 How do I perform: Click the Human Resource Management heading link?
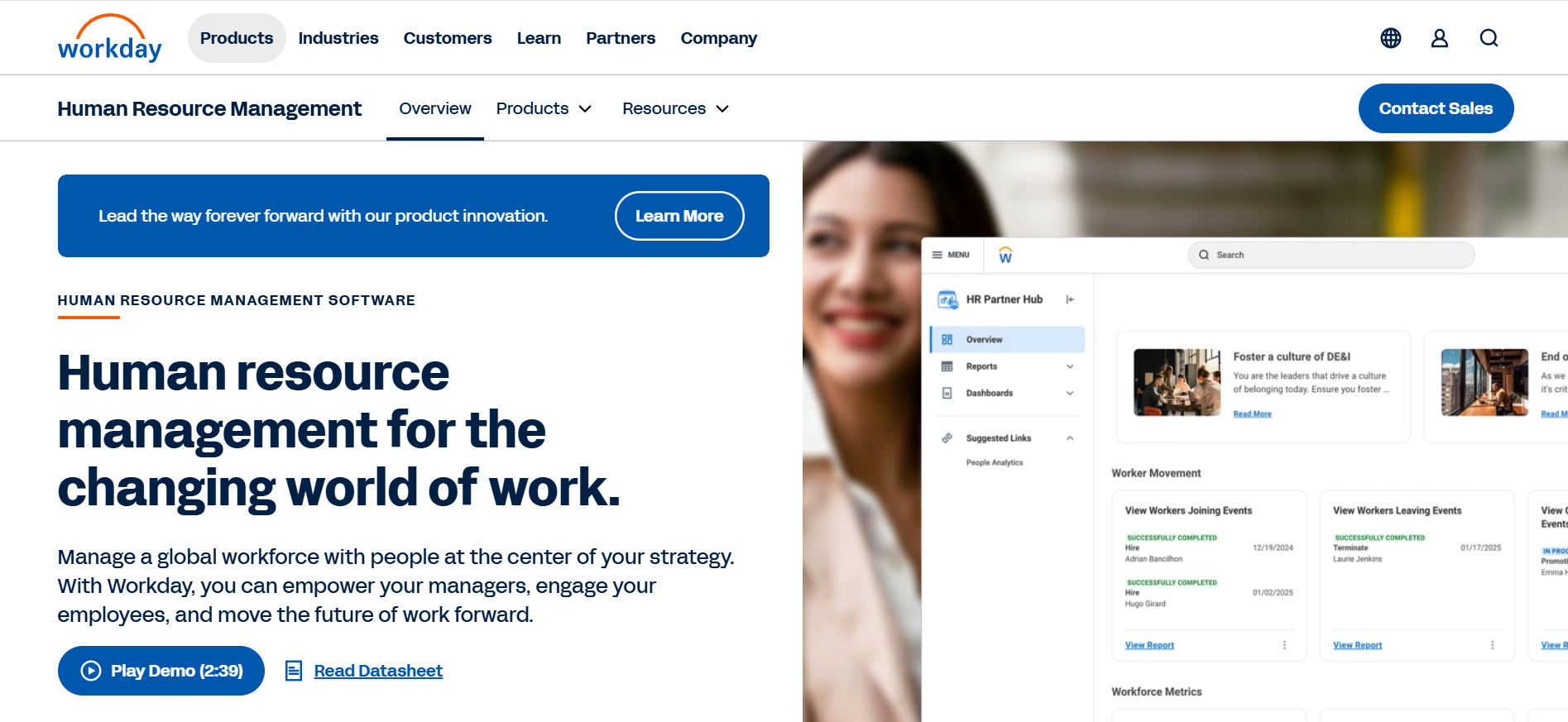tap(209, 108)
